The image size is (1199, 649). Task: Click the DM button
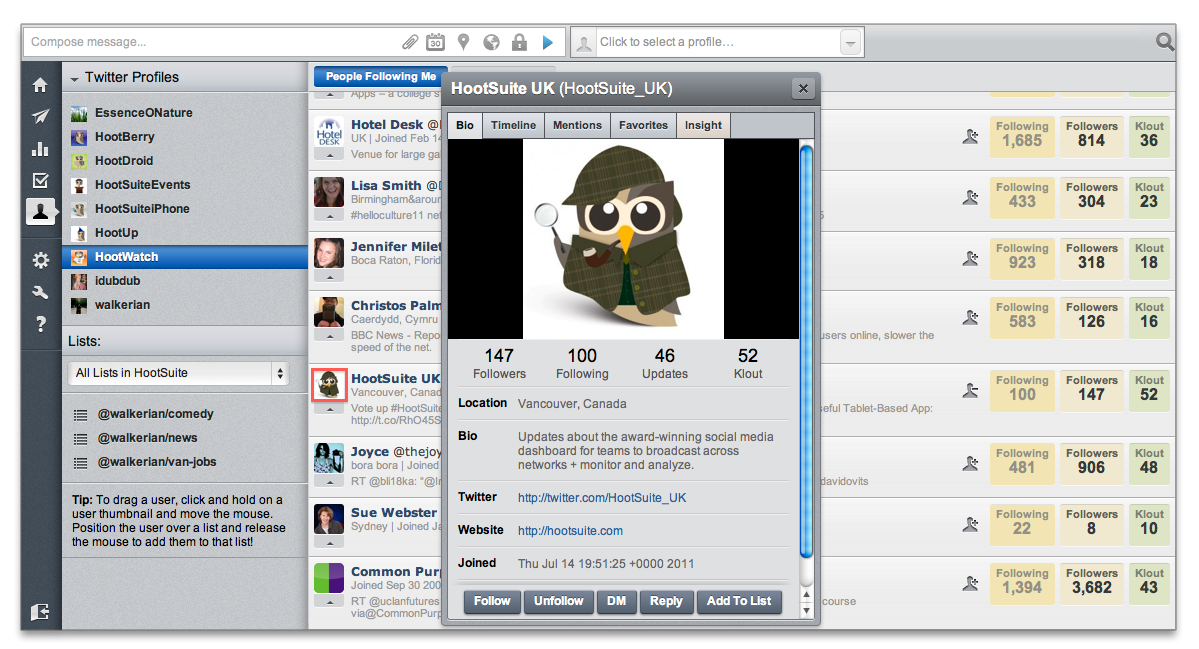[x=616, y=602]
